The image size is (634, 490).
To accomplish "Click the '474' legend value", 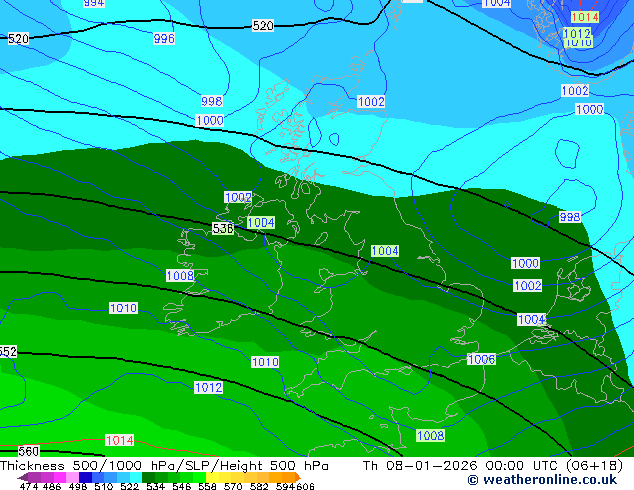I will (x=29, y=486).
